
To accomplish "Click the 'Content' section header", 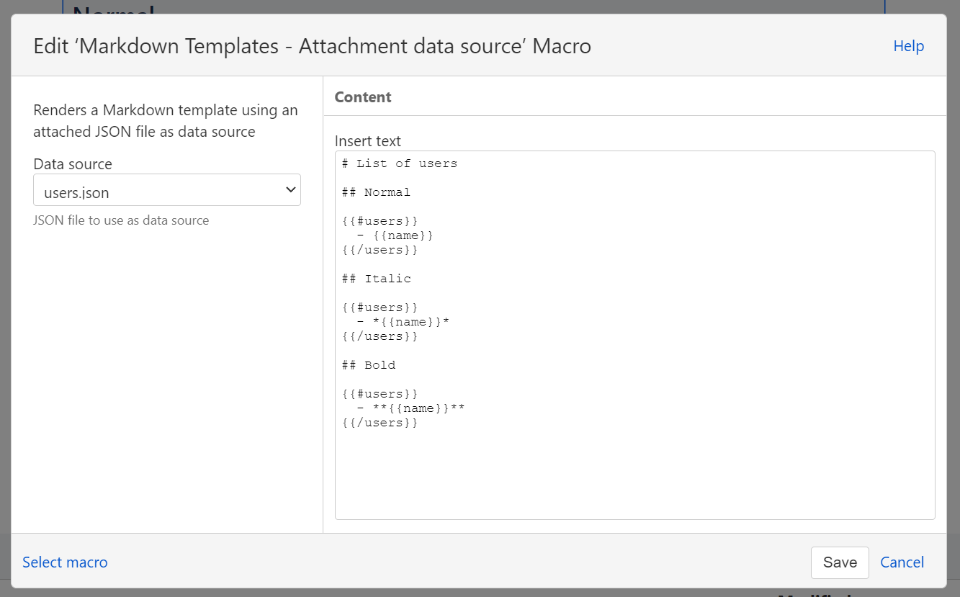I will click(x=362, y=97).
